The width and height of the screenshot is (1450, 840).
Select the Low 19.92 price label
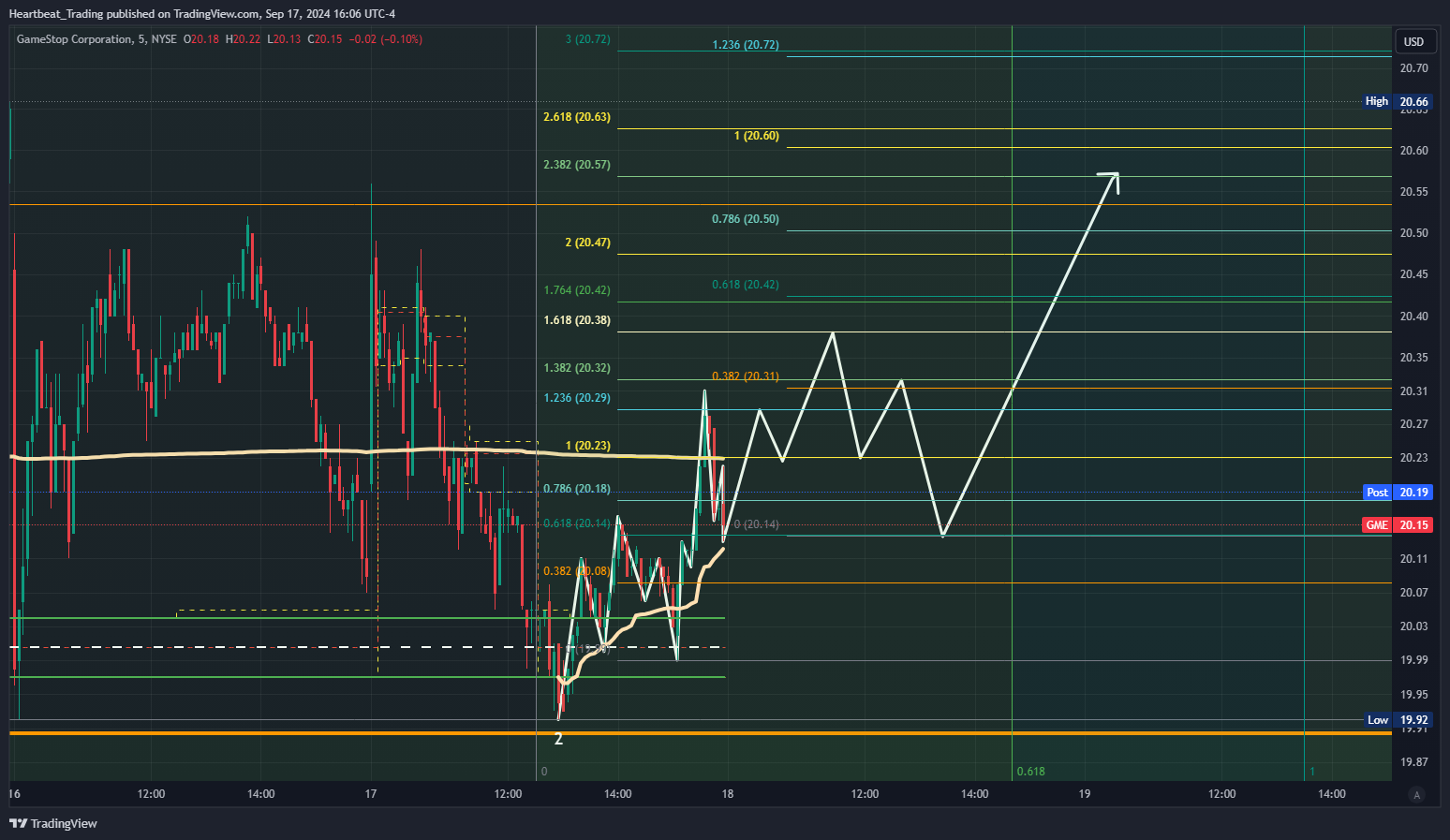(x=1398, y=720)
